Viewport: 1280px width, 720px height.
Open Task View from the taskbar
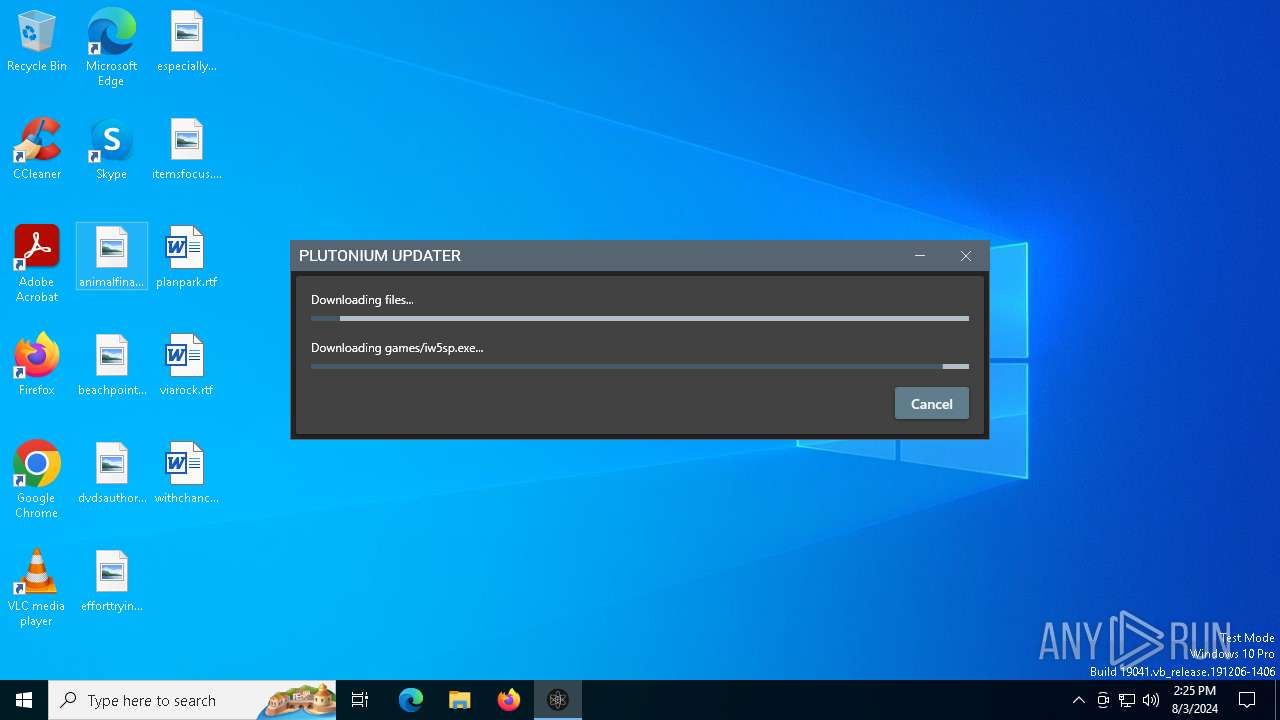tap(360, 700)
